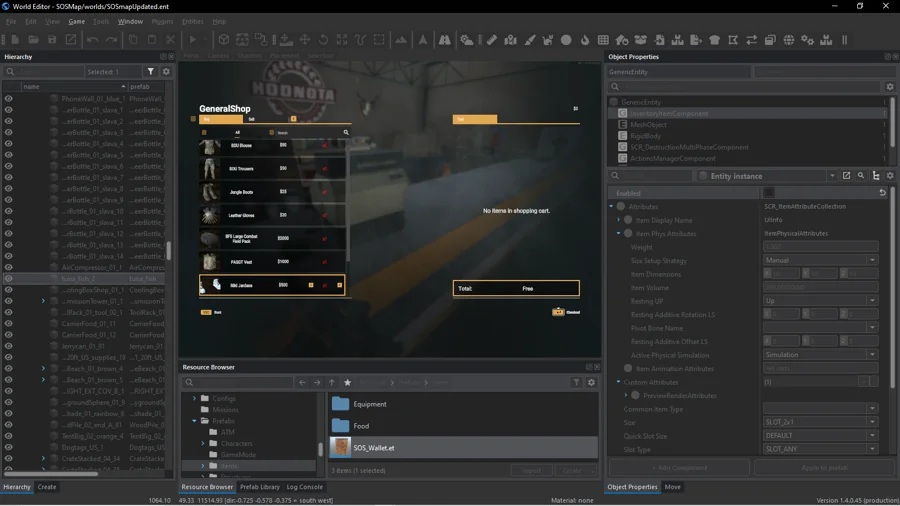Viewport: 900px width, 506px height.
Task: Click the grid table toolbar icon
Action: 603,40
